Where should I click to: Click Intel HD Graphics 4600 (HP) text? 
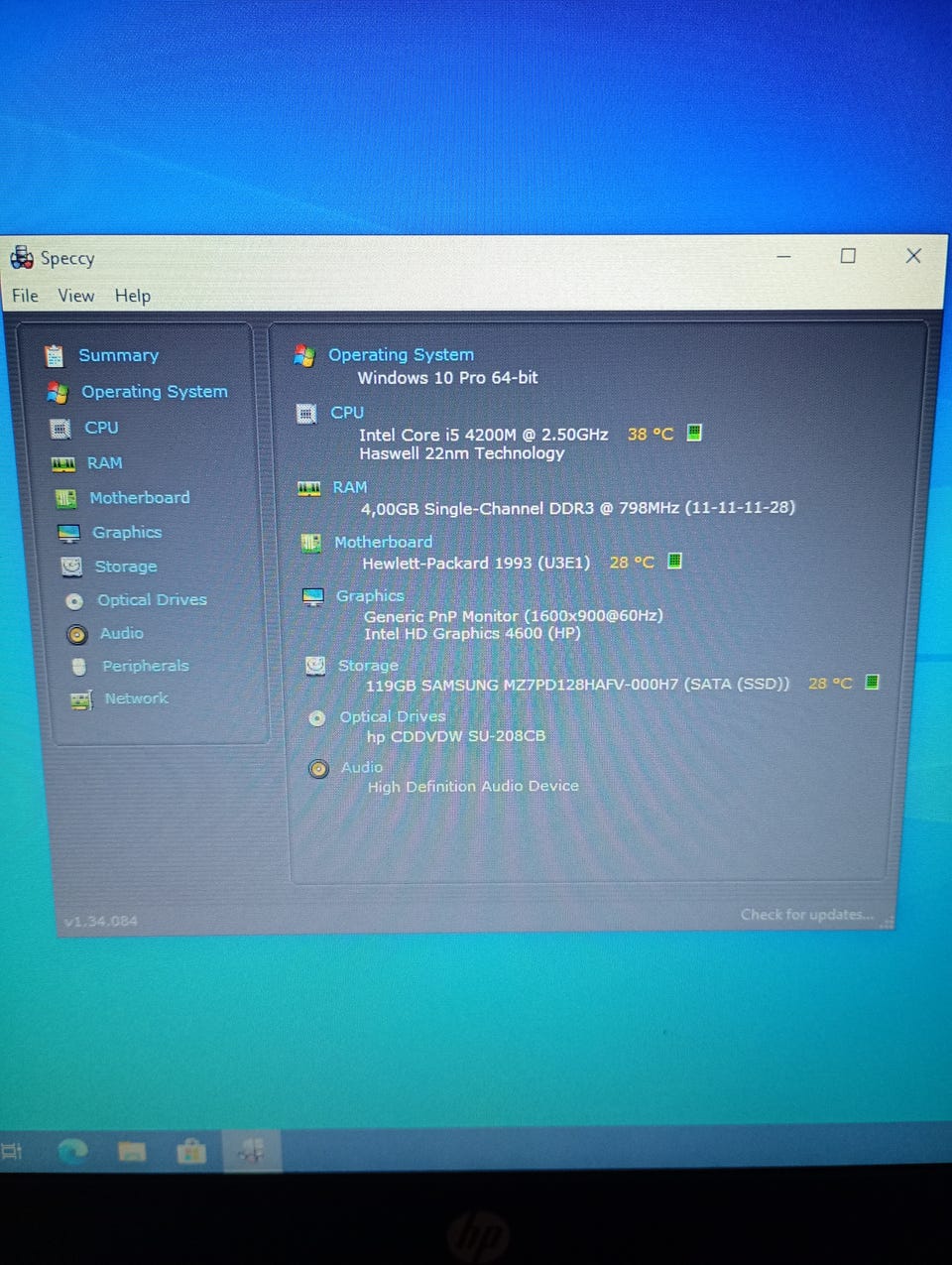coord(472,634)
